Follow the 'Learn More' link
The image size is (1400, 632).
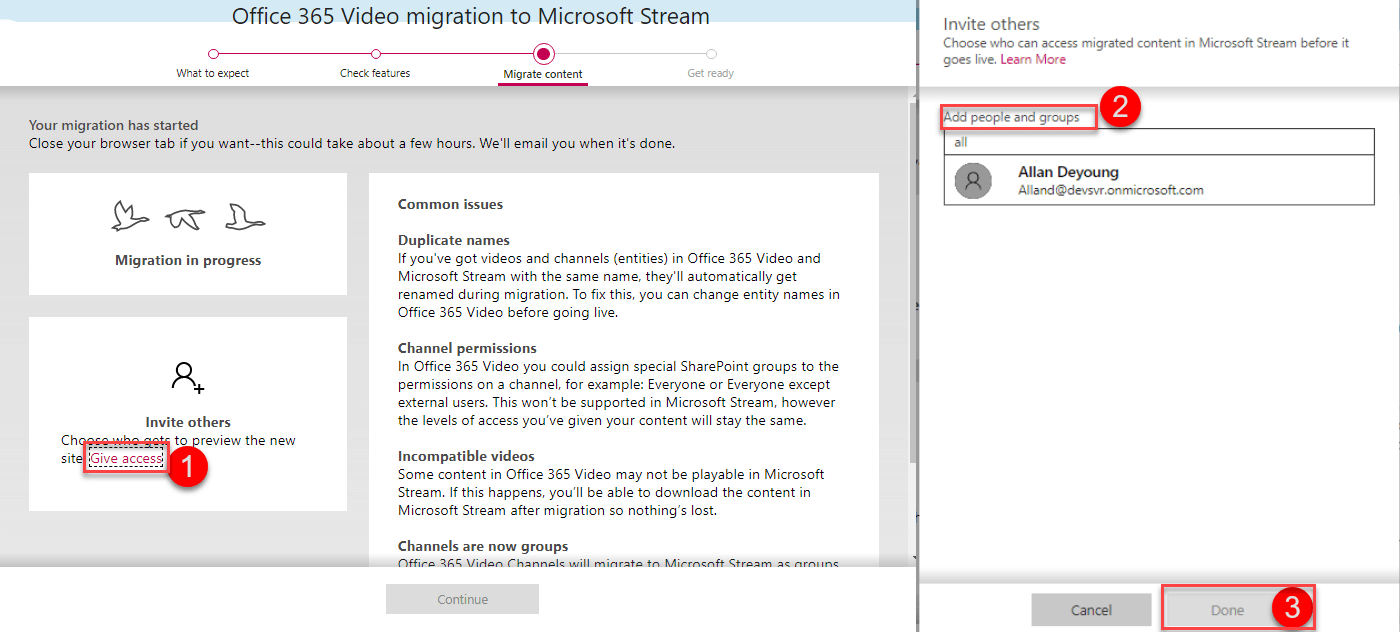1033,60
